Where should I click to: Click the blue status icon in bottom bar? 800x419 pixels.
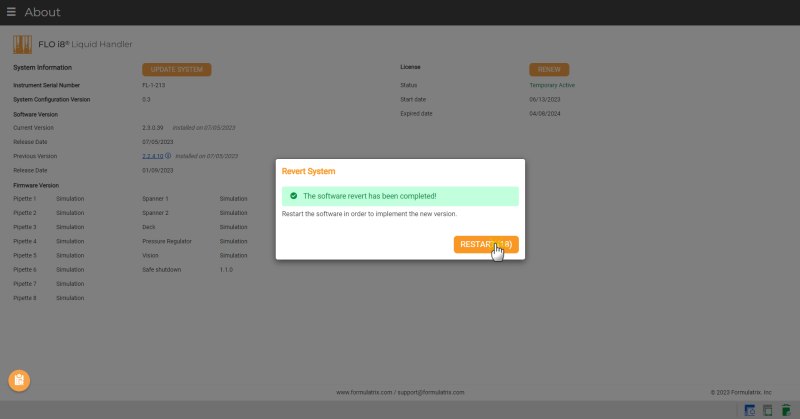pyautogui.click(x=749, y=410)
